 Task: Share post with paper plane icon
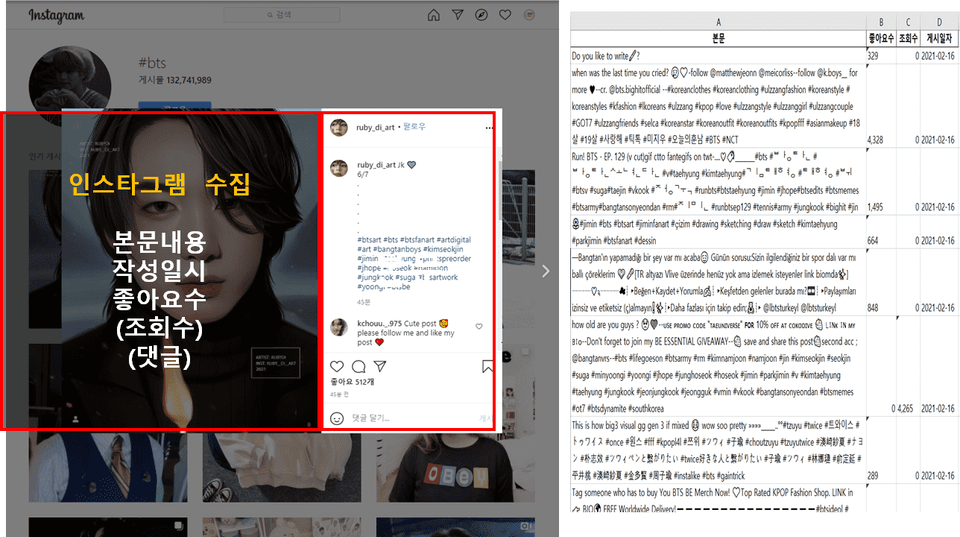380,366
